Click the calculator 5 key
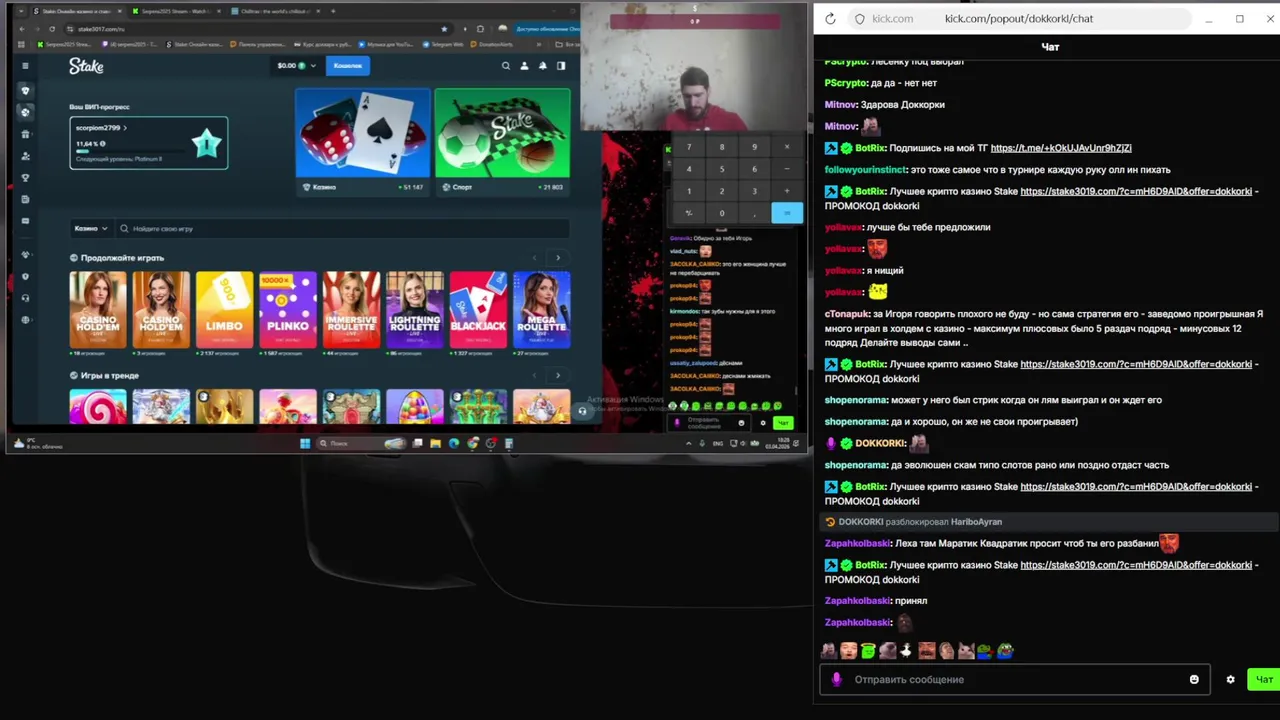The image size is (1280, 720). [721, 169]
